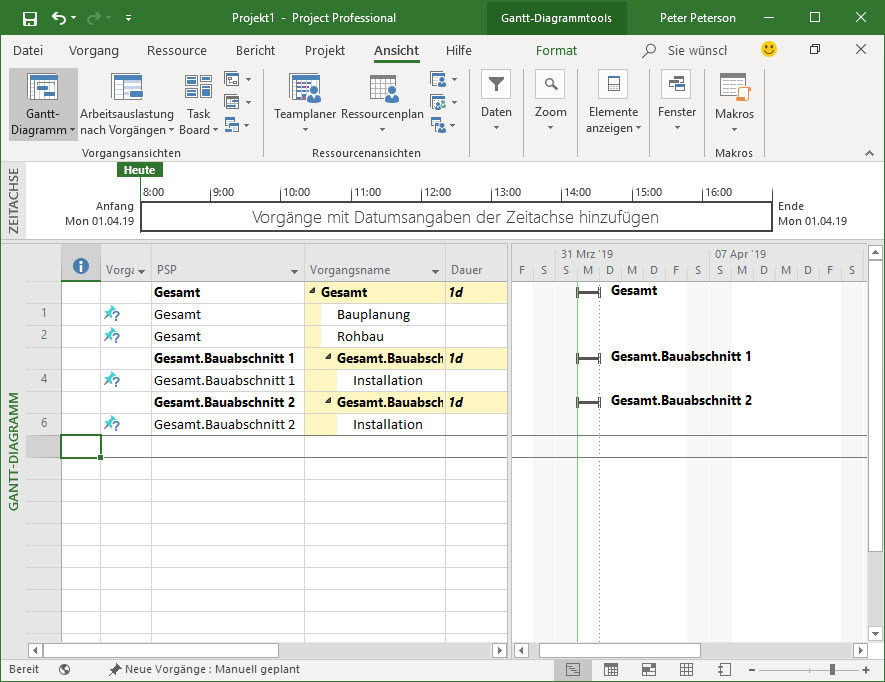Open Arbeitsauslastung nach Vorgängen view
The image size is (885, 682).
(127, 105)
